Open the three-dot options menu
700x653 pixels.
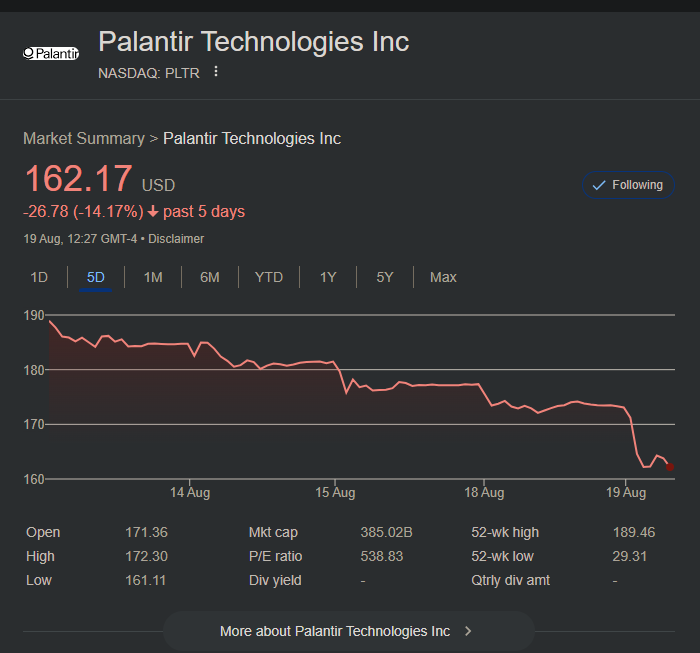(215, 72)
